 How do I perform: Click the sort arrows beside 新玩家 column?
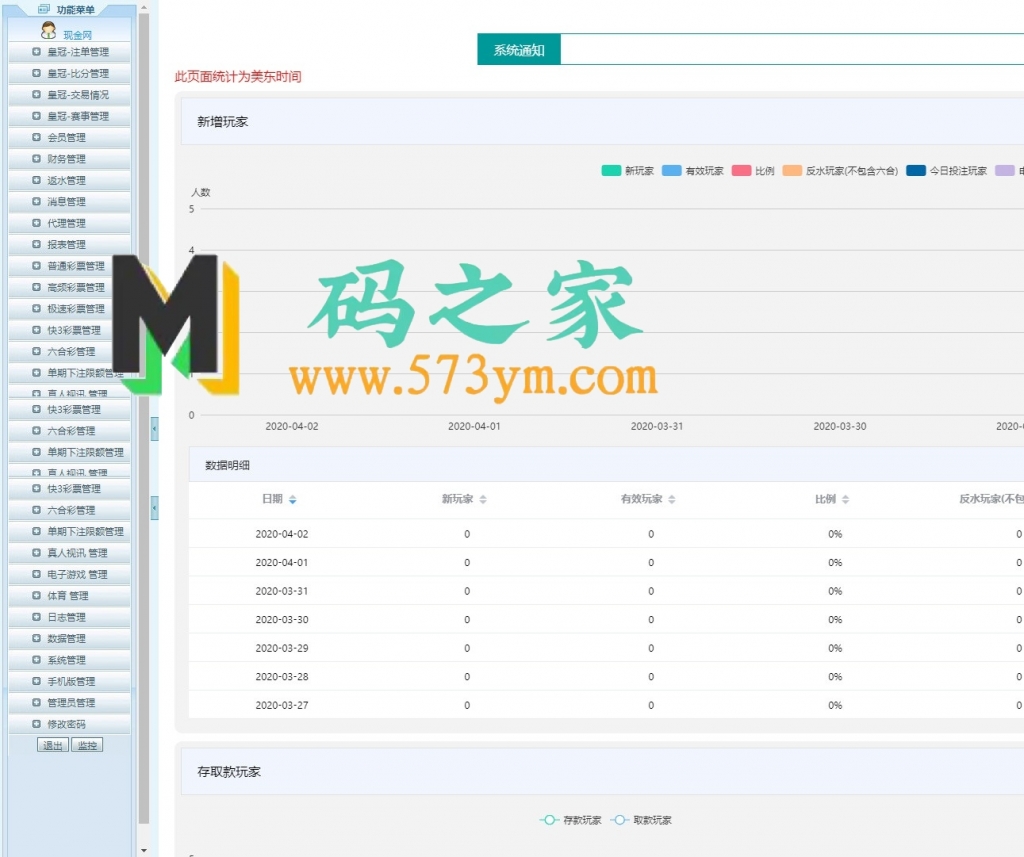pos(483,500)
